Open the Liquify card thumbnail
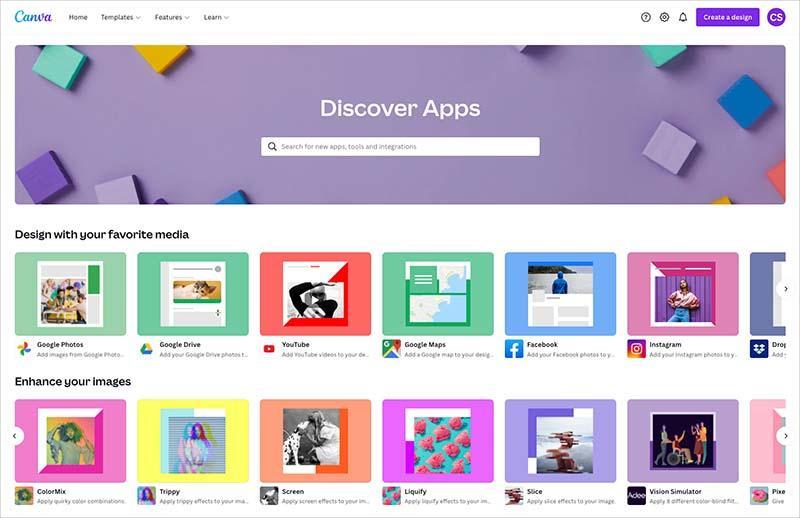 pyautogui.click(x=438, y=441)
